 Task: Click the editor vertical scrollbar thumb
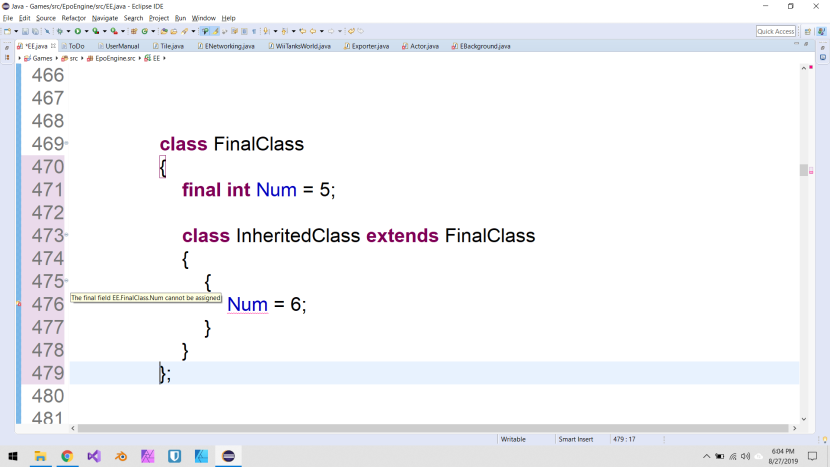(x=803, y=170)
